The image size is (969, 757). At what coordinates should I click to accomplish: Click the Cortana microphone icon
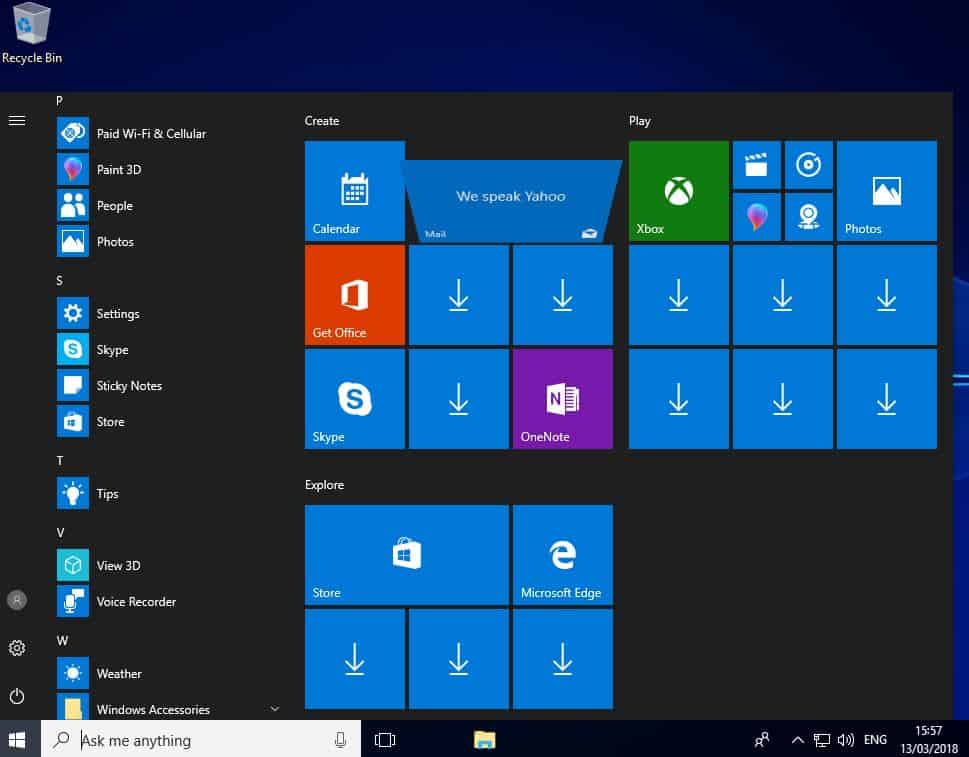[x=340, y=740]
